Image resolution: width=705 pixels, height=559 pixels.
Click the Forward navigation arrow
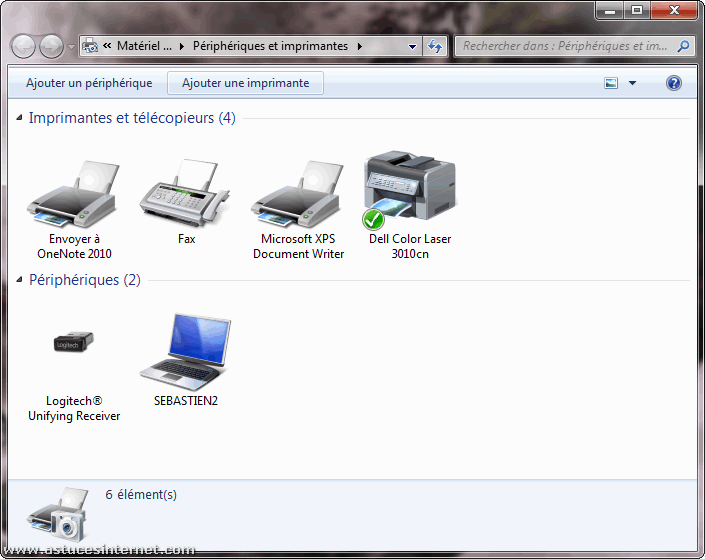tap(51, 46)
